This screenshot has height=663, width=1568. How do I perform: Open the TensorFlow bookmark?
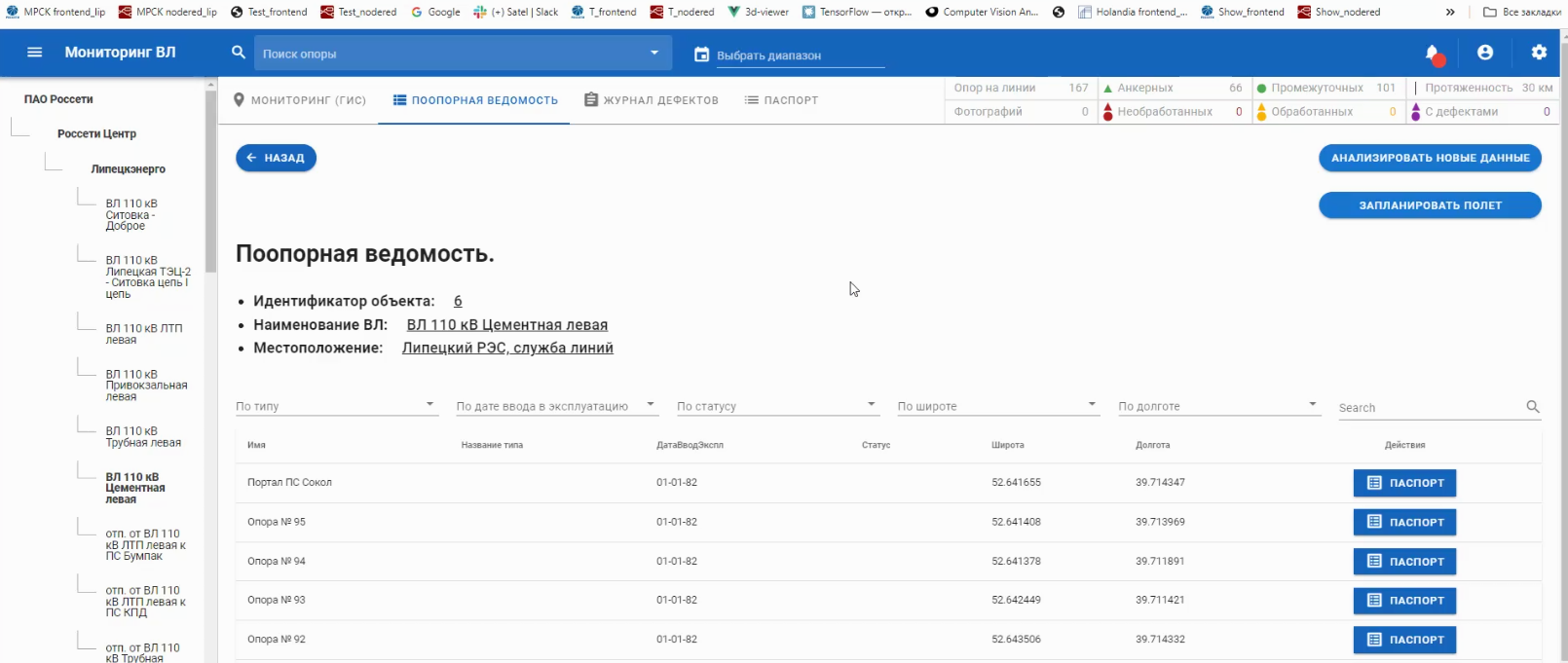pyautogui.click(x=857, y=12)
